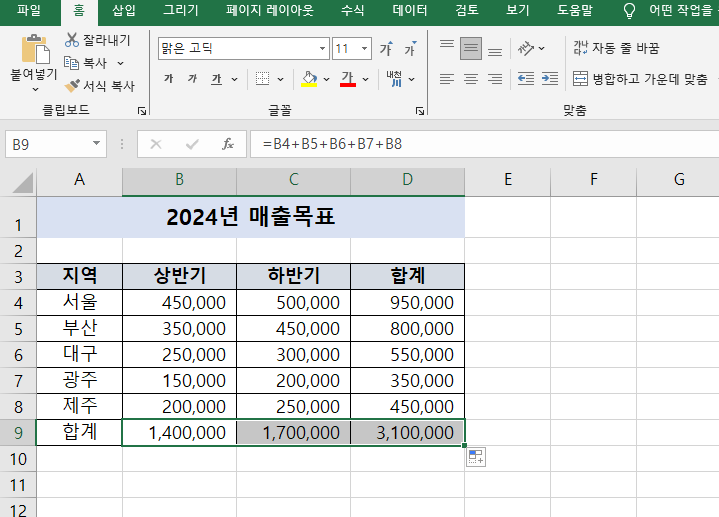Align cell text left
The height and width of the screenshot is (517, 719).
447,79
